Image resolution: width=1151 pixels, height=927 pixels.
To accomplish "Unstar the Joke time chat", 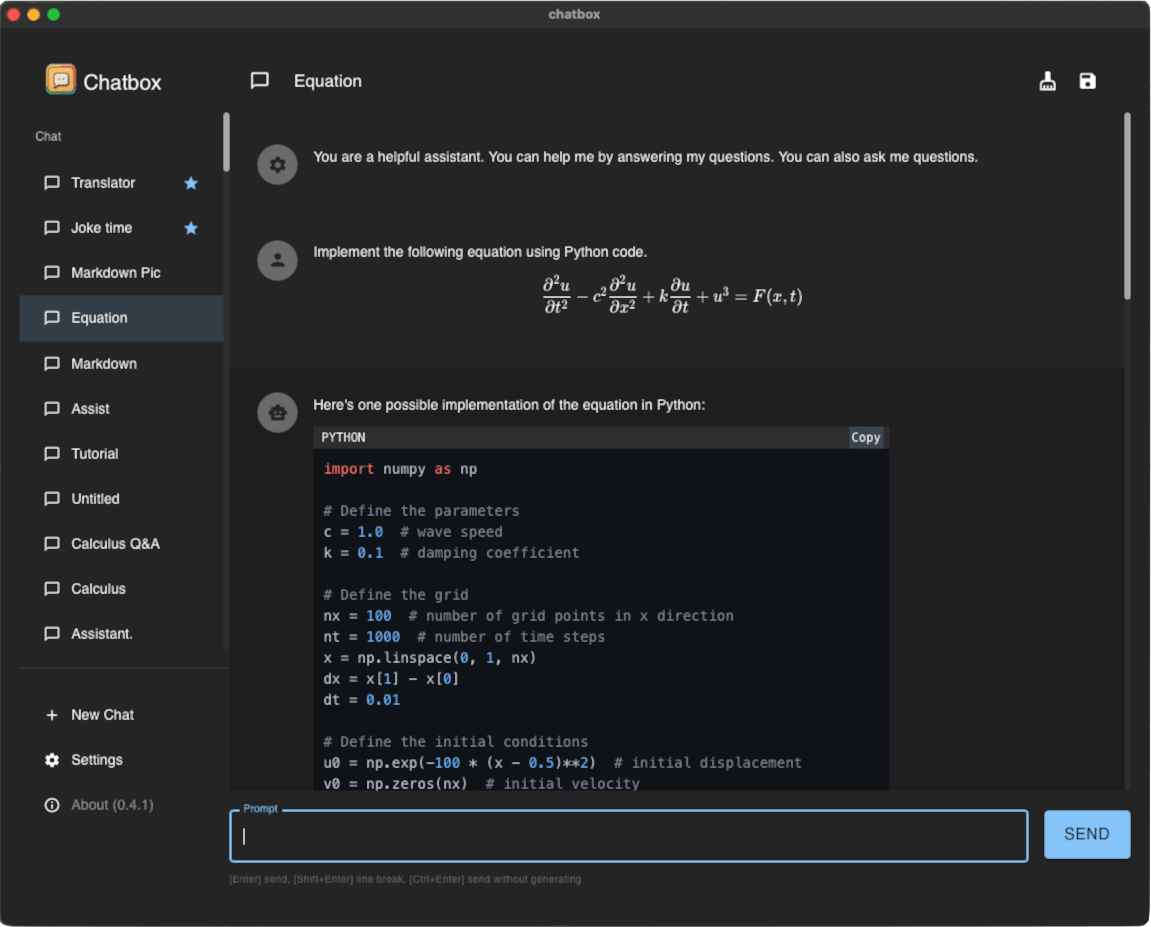I will click(x=190, y=228).
